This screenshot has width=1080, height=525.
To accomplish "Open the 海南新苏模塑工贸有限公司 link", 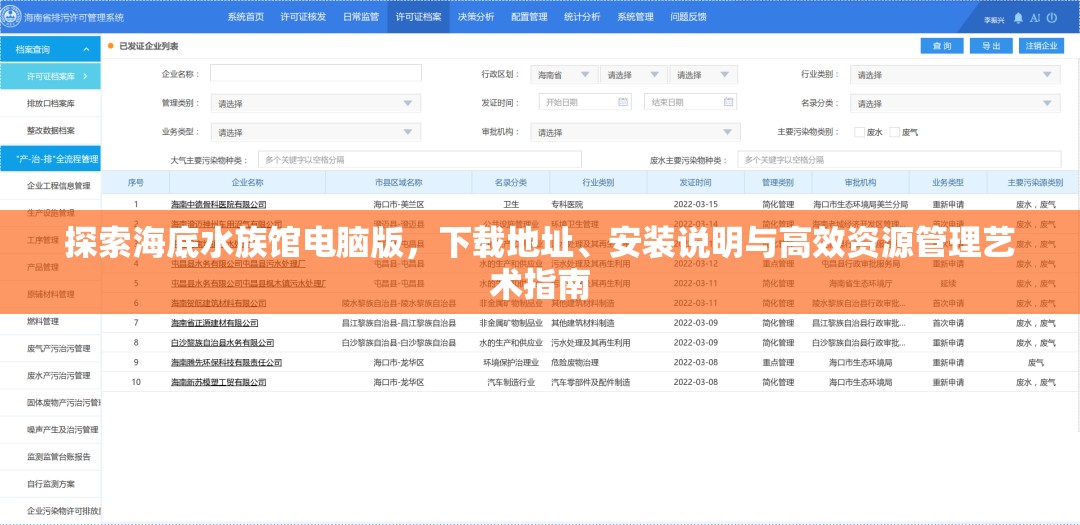I will (x=219, y=382).
